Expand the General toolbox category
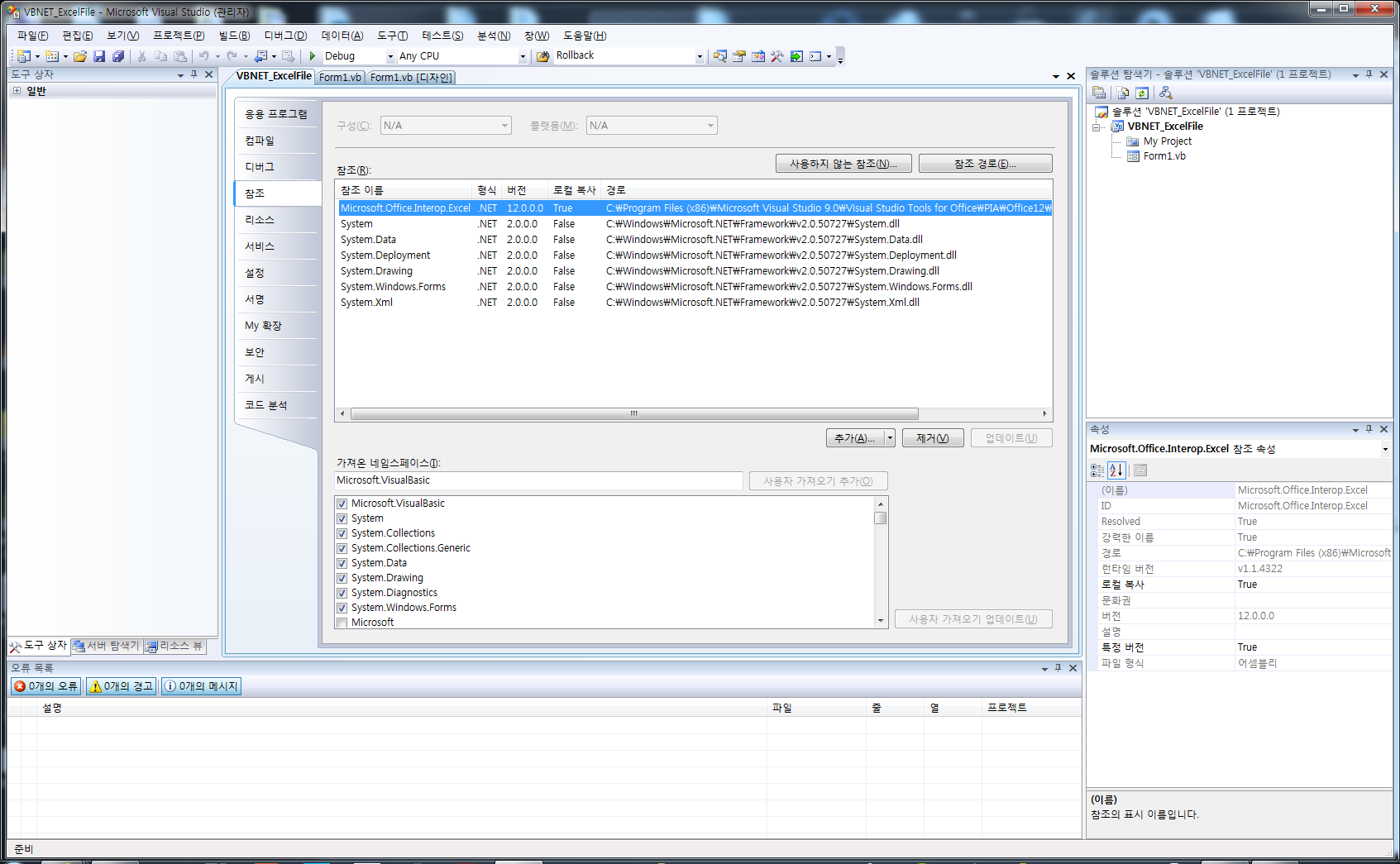 [17, 91]
